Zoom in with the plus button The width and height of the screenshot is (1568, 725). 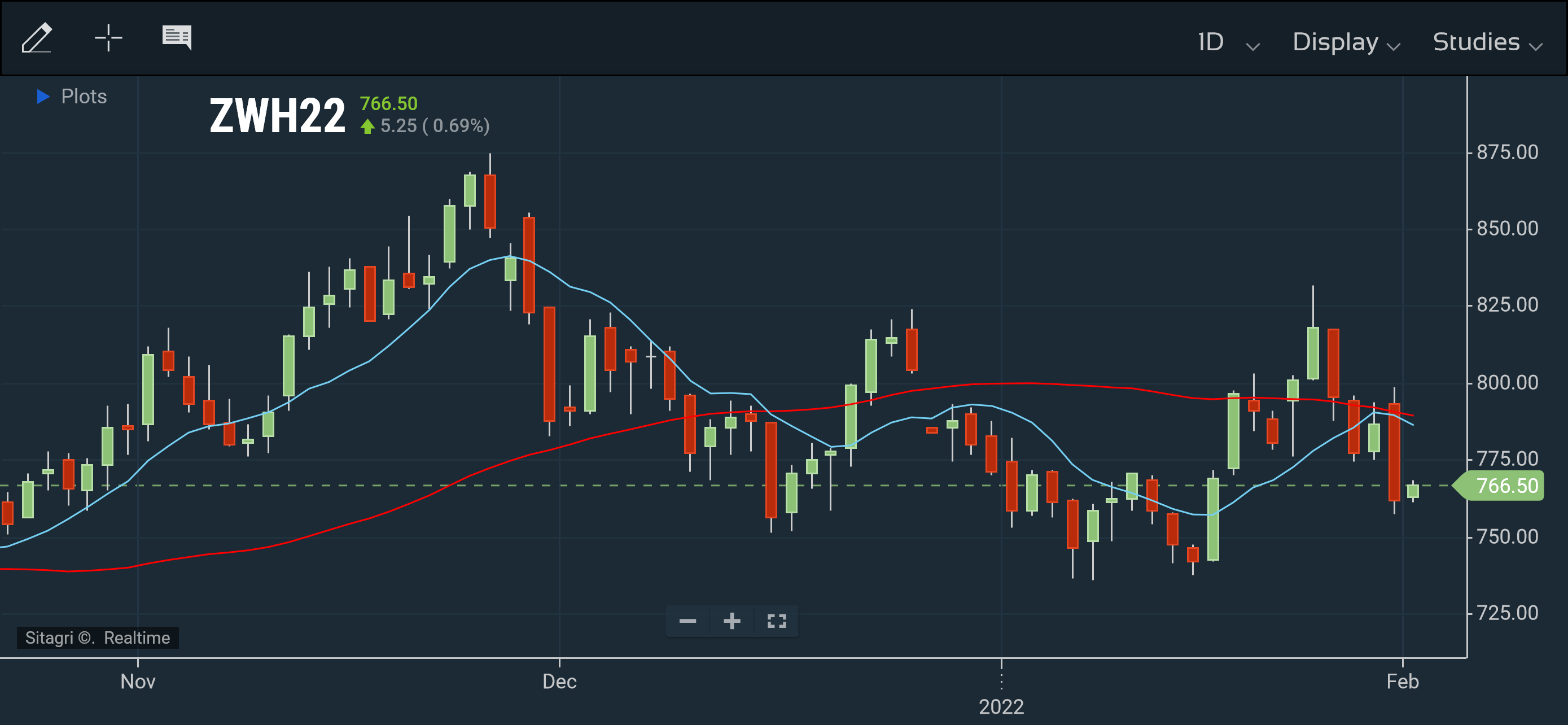click(732, 621)
